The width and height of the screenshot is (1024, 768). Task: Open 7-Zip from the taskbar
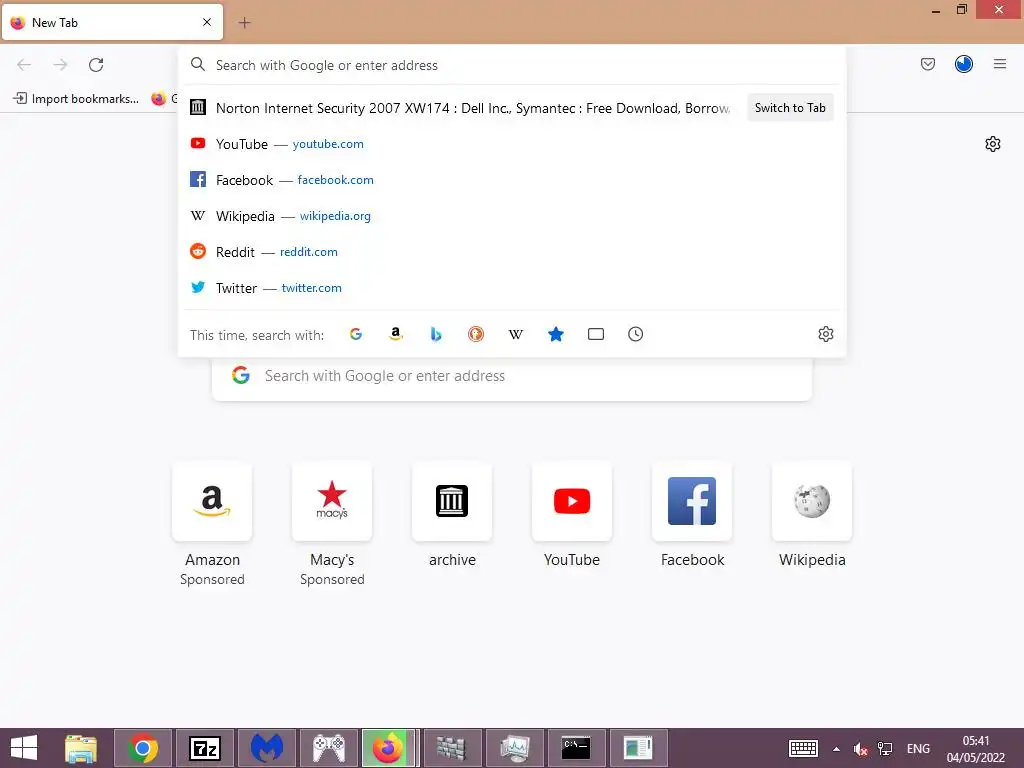[205, 748]
